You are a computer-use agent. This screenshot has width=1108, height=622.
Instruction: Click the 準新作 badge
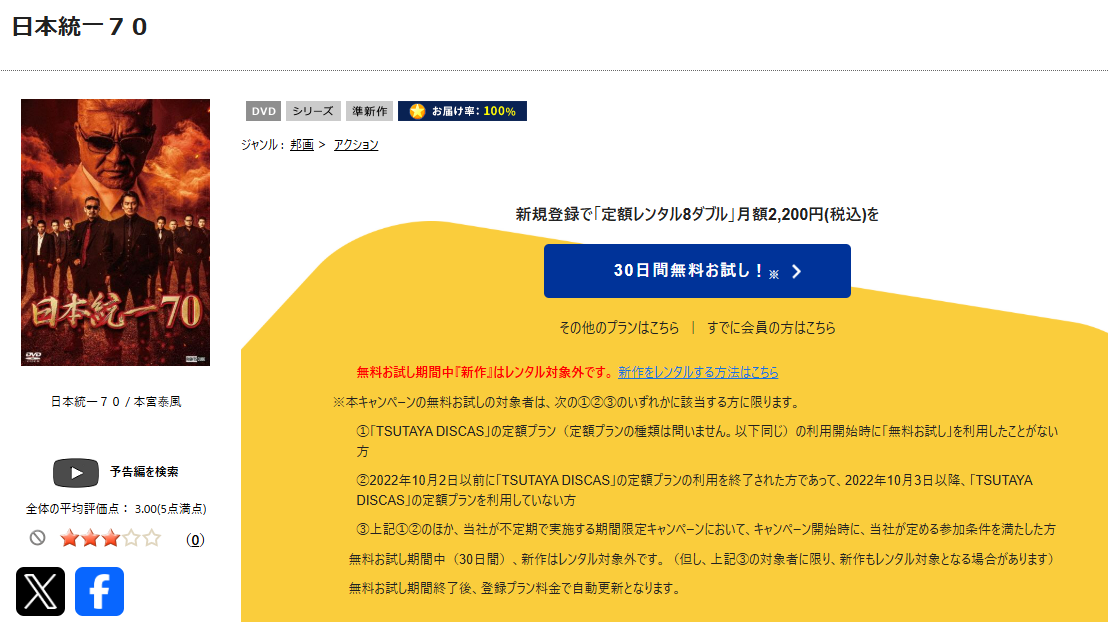369,111
